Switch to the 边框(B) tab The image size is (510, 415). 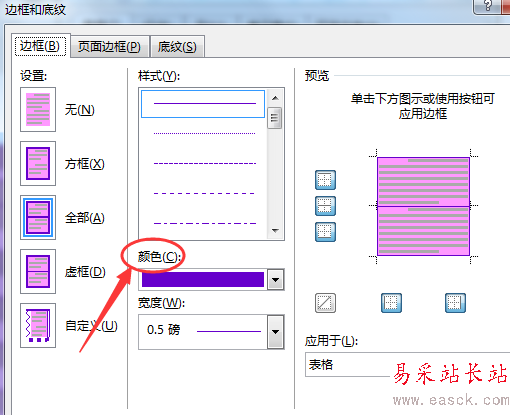40,46
